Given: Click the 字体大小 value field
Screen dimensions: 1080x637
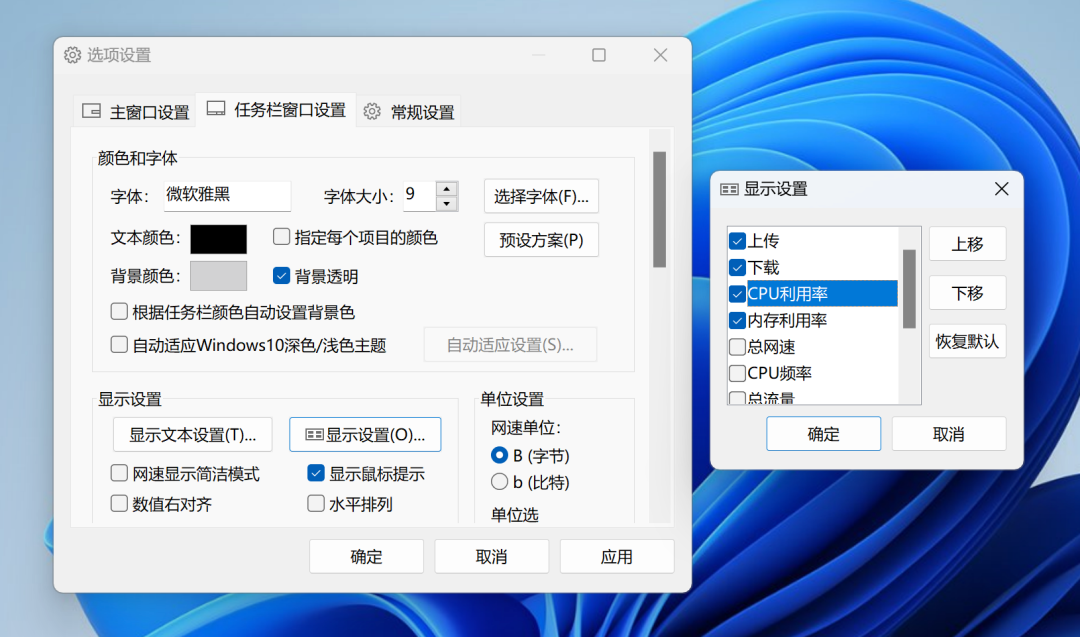Looking at the screenshot, I should [x=419, y=196].
